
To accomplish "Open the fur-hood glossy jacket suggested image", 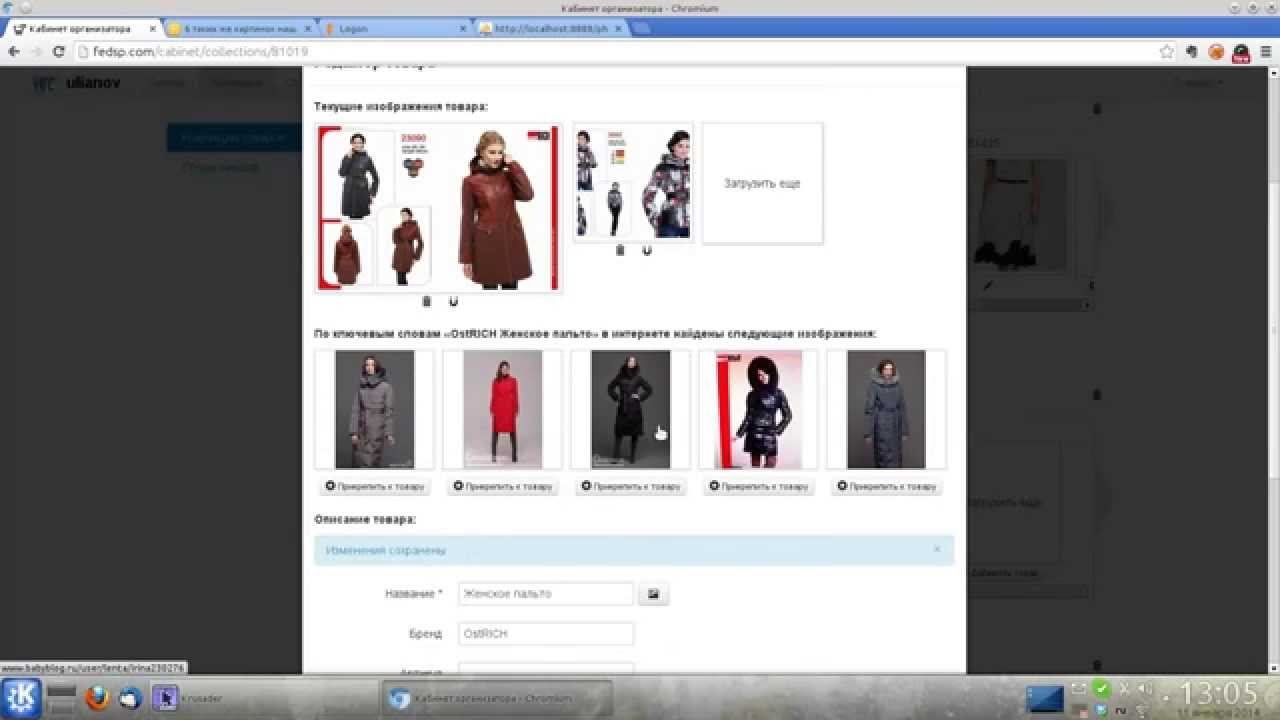I will [759, 409].
